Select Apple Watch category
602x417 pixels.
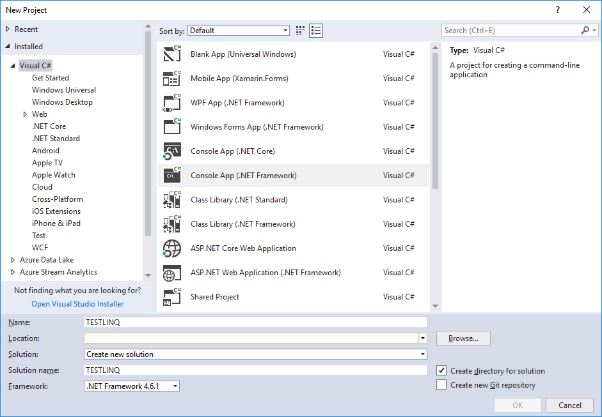pyautogui.click(x=53, y=175)
